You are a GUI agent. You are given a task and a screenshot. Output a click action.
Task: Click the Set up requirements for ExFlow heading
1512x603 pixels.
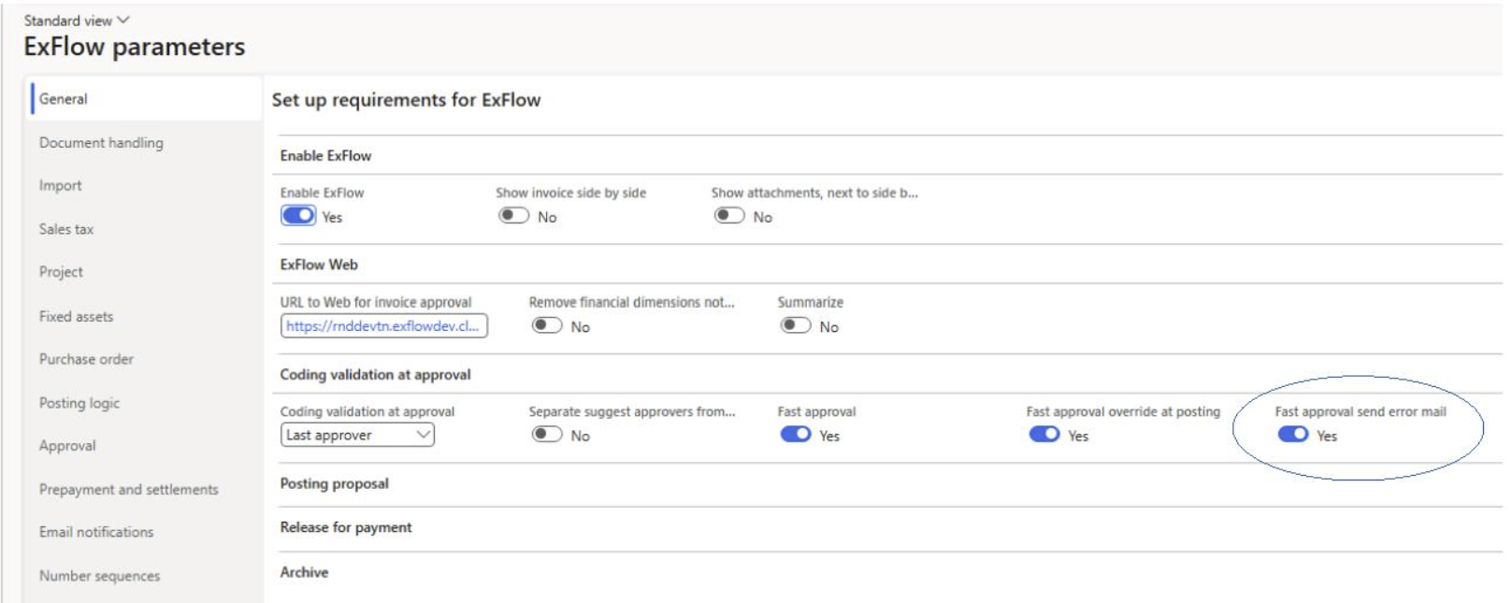click(406, 101)
